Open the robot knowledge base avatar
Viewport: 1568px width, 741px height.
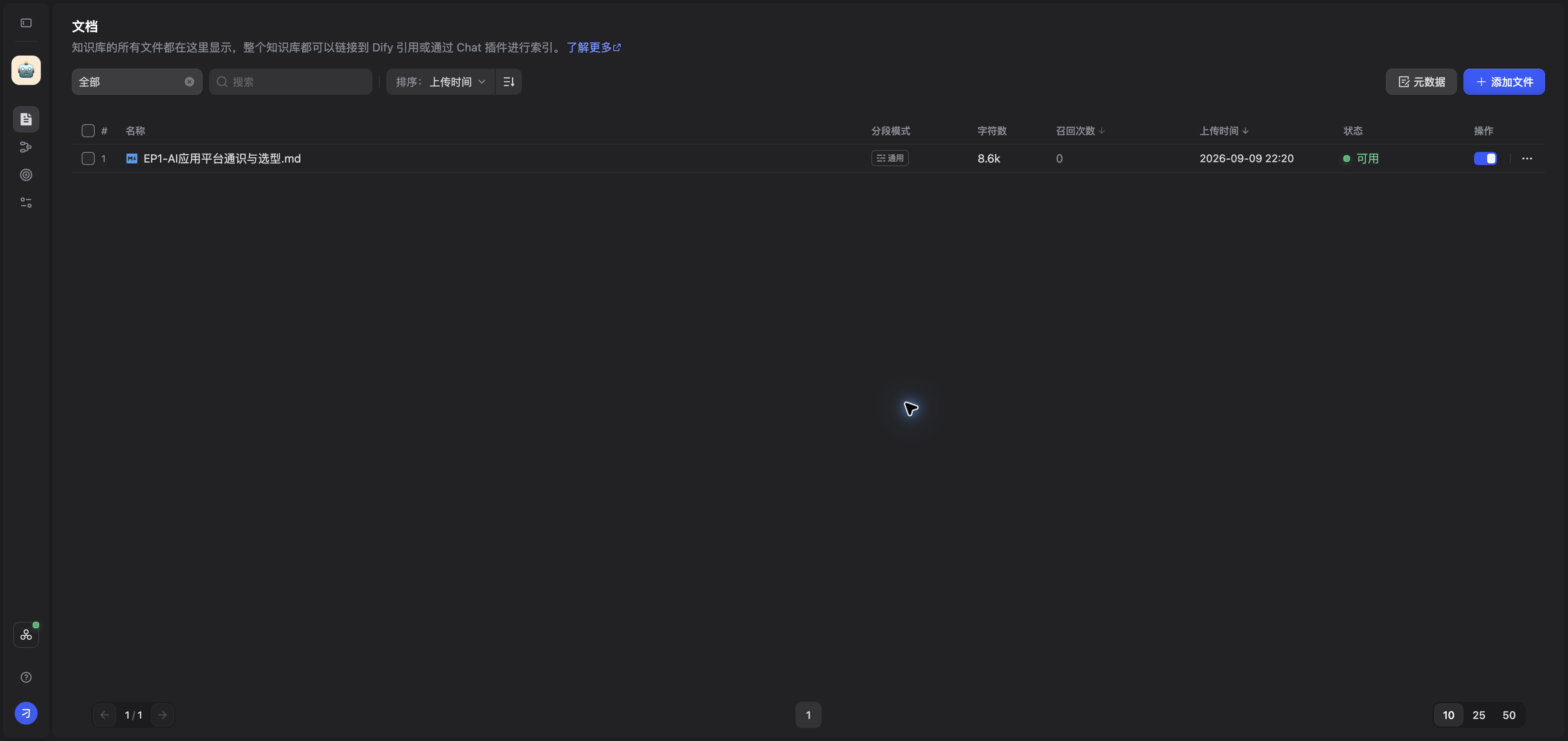point(26,71)
